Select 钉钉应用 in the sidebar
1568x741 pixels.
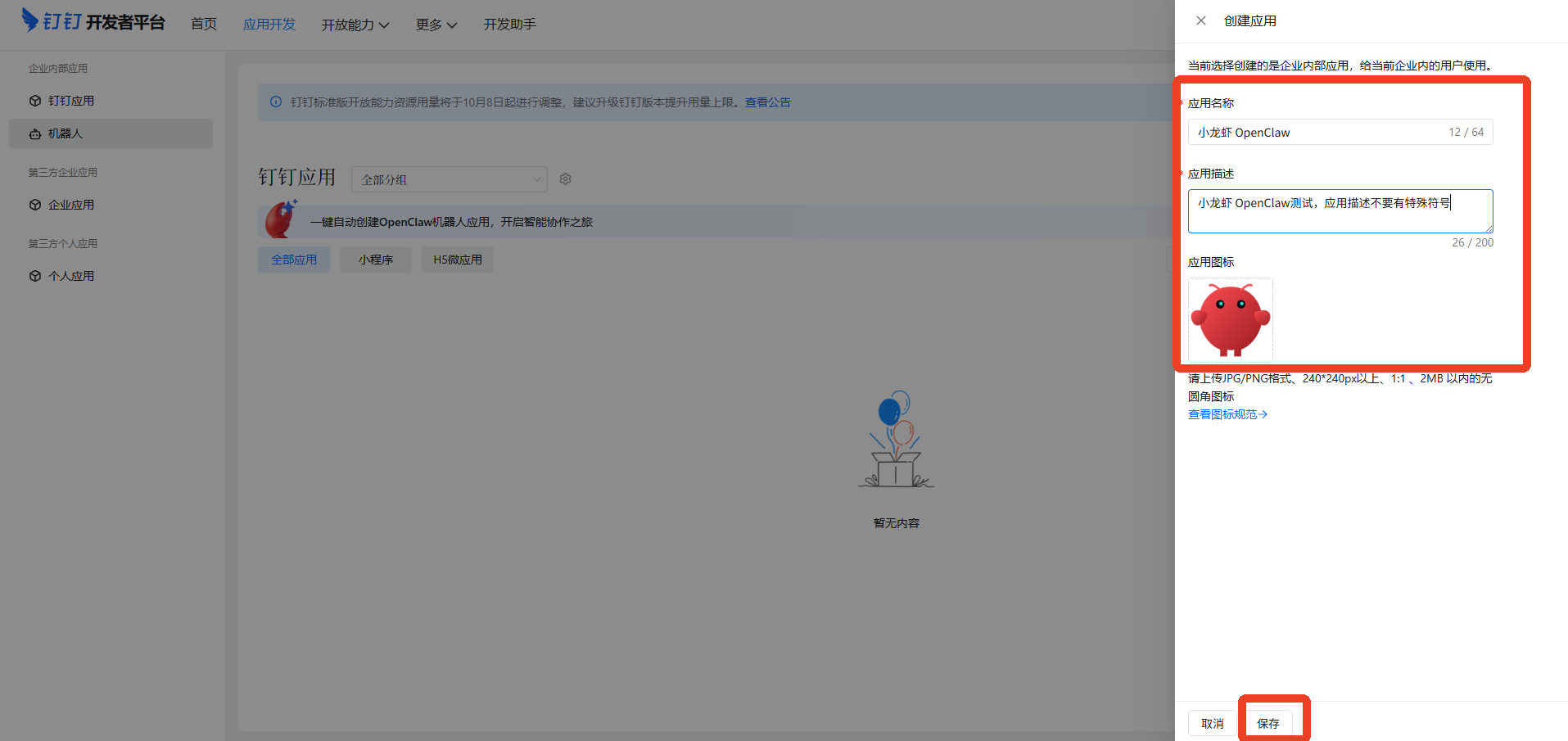pyautogui.click(x=71, y=101)
